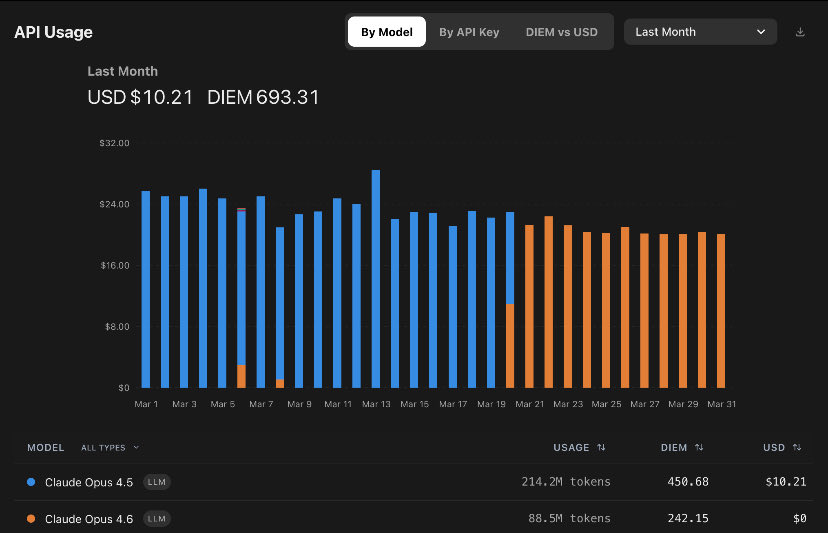Open the Last Month period dropdown
Image resolution: width=828 pixels, height=533 pixels.
[700, 32]
